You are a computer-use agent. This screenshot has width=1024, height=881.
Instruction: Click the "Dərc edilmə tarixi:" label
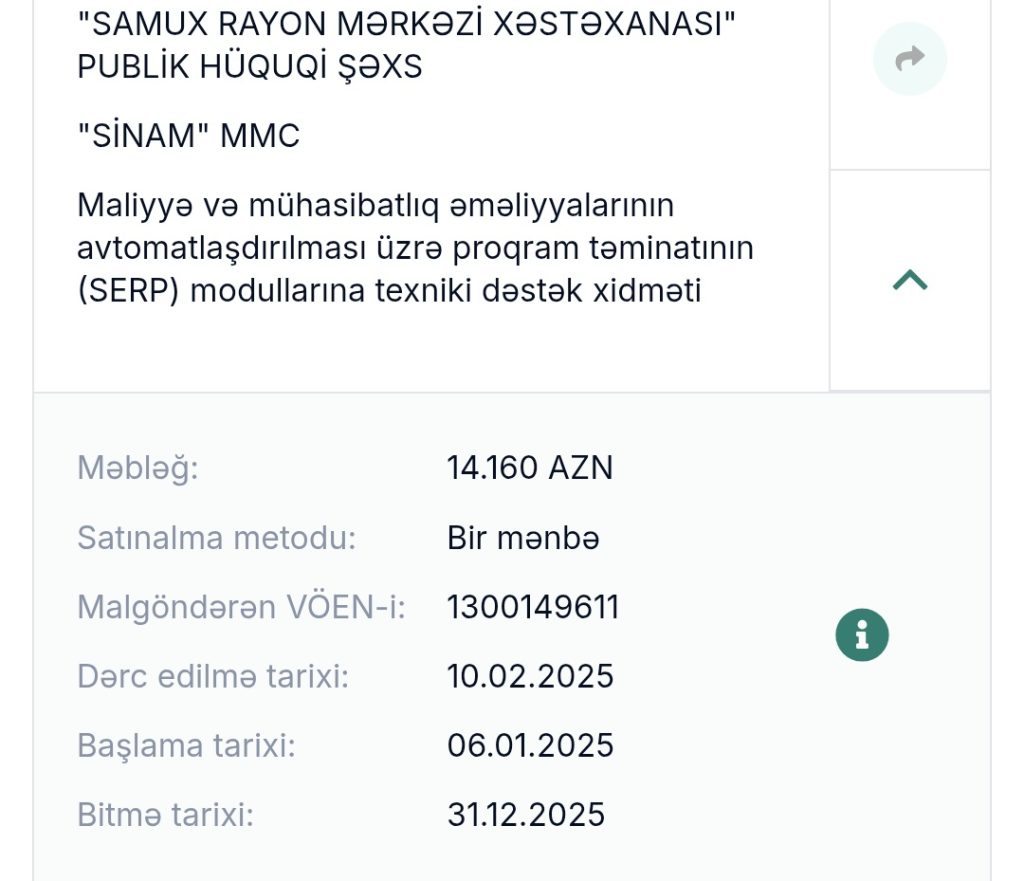(213, 676)
